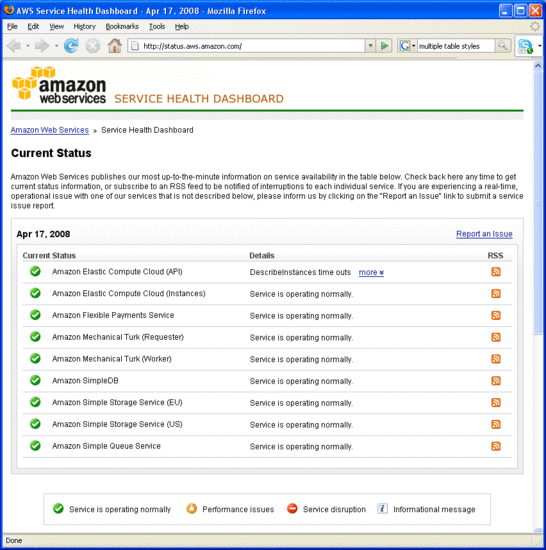Open RSS feed for Simple Storage Service (EU)
This screenshot has width=546, height=550.
click(496, 402)
